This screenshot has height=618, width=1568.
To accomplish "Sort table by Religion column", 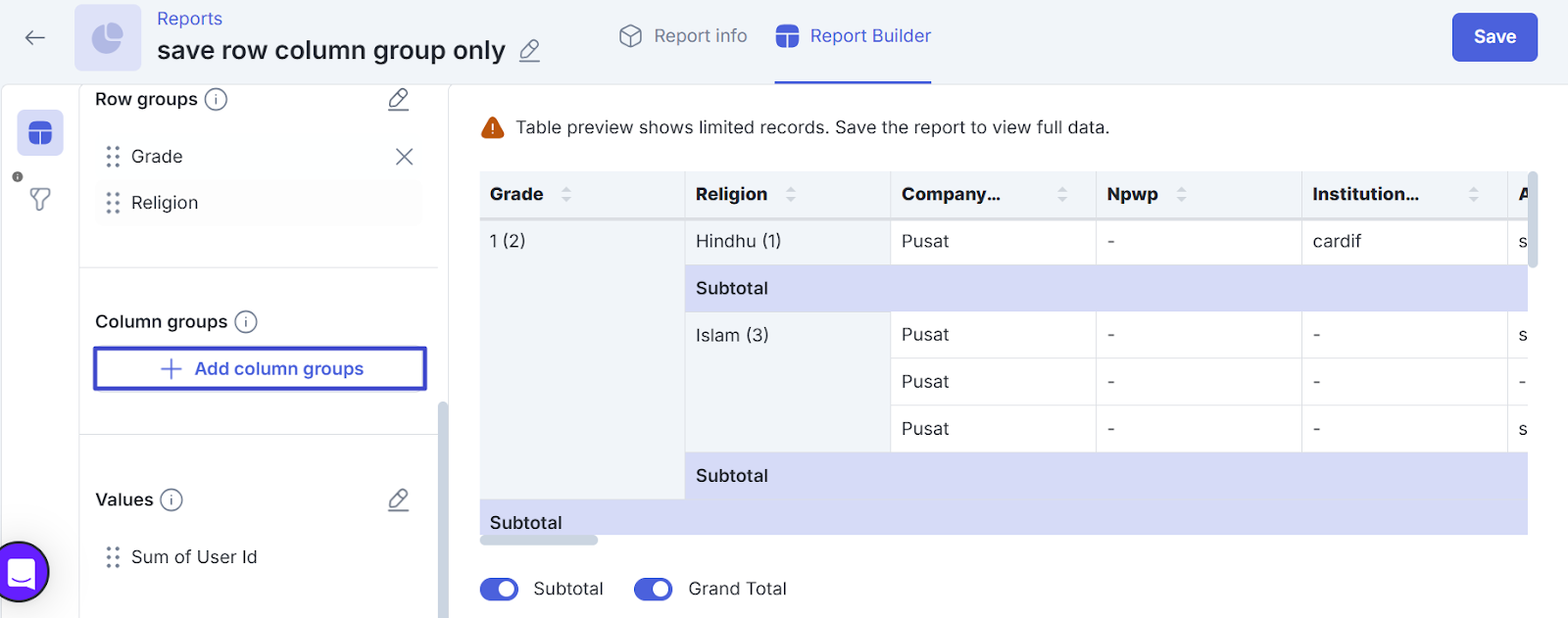I will [x=791, y=194].
